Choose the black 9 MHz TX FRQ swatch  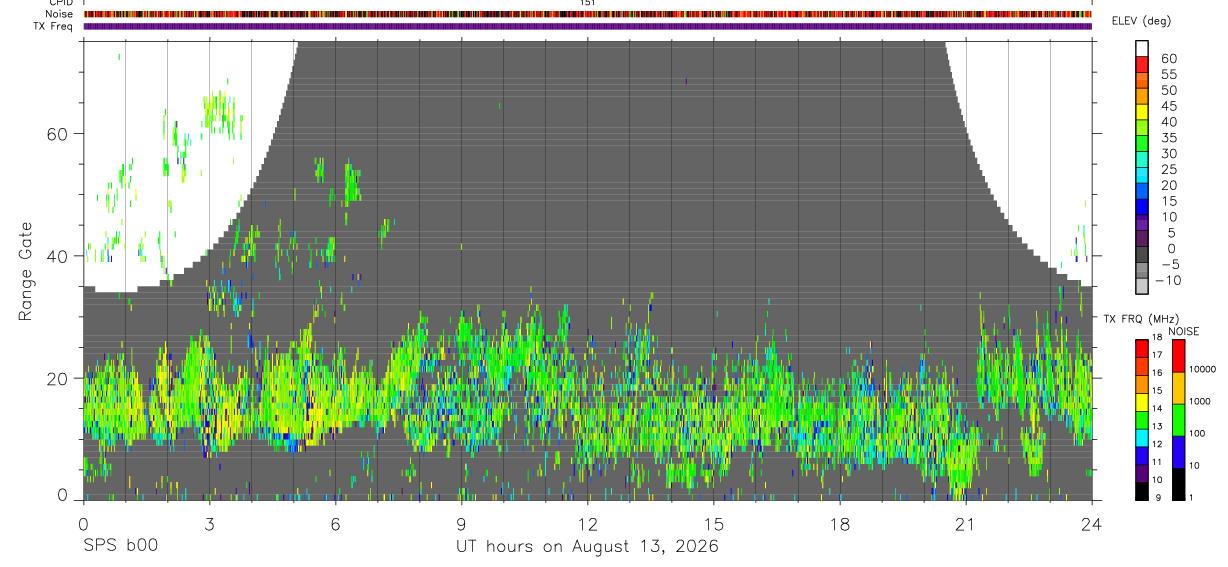pyautogui.click(x=1142, y=491)
